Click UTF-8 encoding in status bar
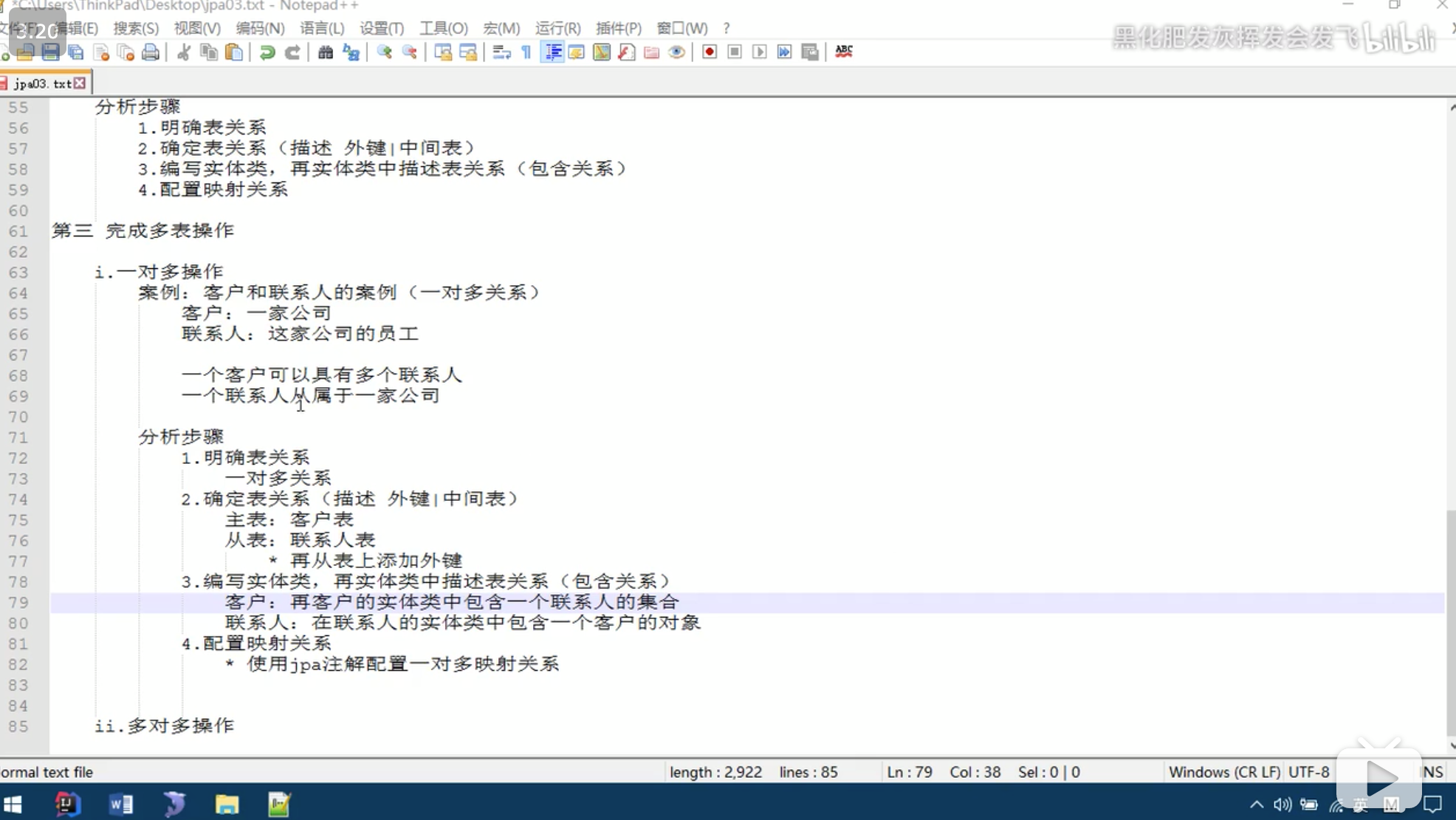Screen dimensions: 1456x820 1308,772
